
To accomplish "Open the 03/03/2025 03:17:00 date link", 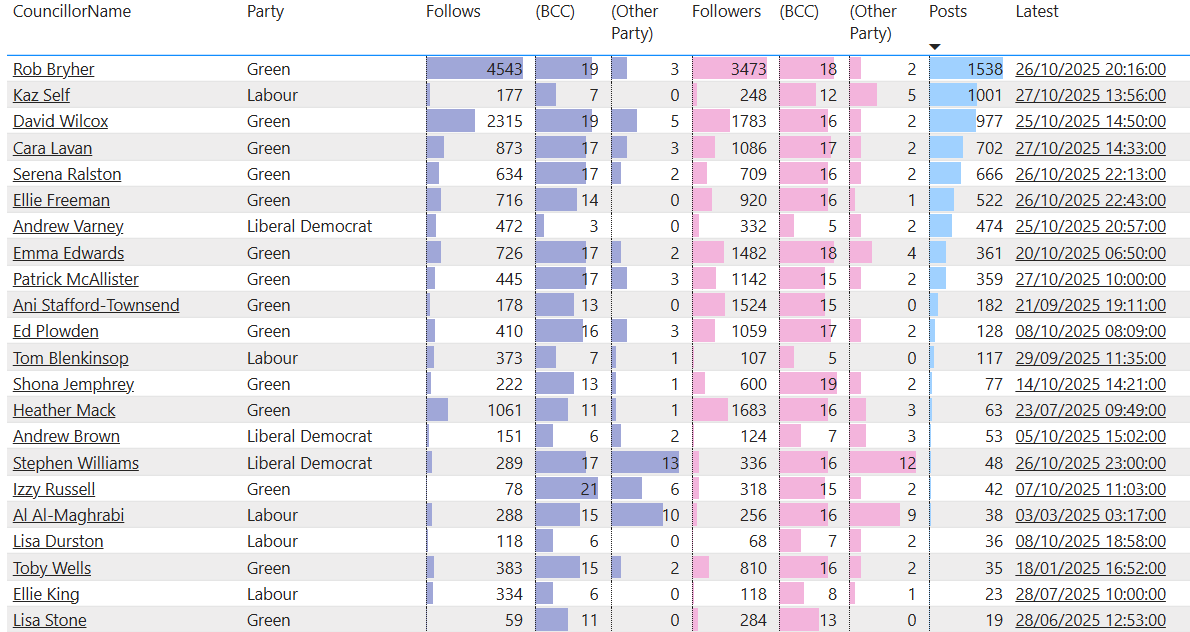I will click(x=1090, y=515).
